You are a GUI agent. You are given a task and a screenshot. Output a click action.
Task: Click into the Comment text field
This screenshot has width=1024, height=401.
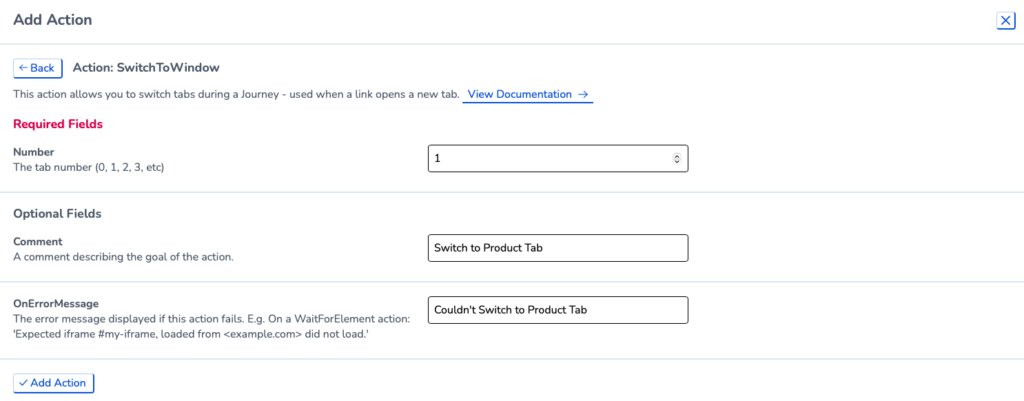pos(558,248)
